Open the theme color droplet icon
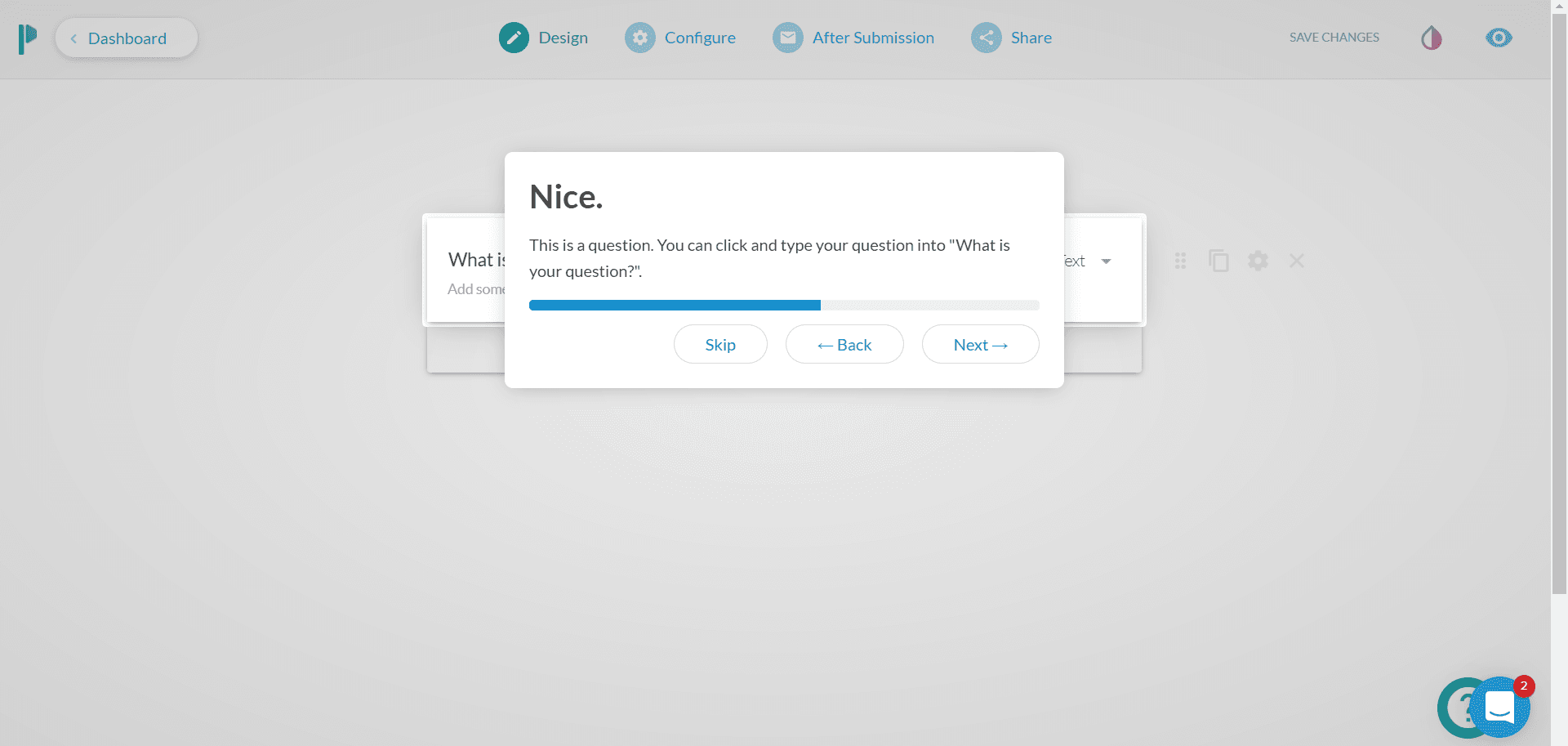 pyautogui.click(x=1432, y=38)
